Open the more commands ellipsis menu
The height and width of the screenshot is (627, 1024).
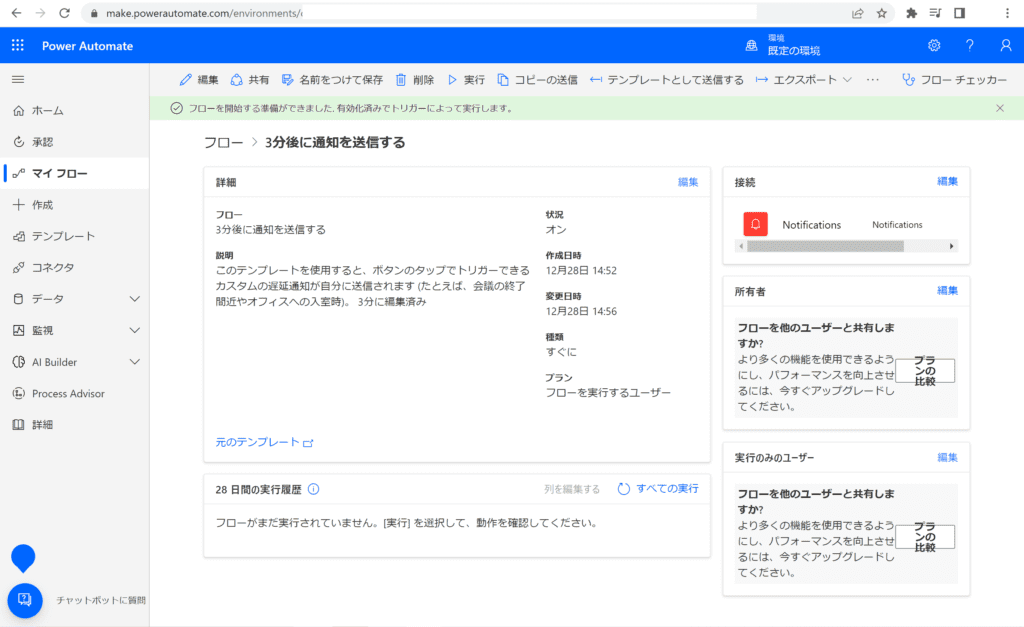pos(872,80)
